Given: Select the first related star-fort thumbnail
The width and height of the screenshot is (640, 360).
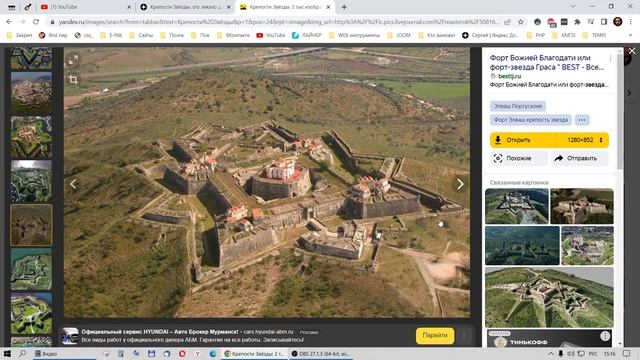Looking at the screenshot, I should tap(516, 206).
